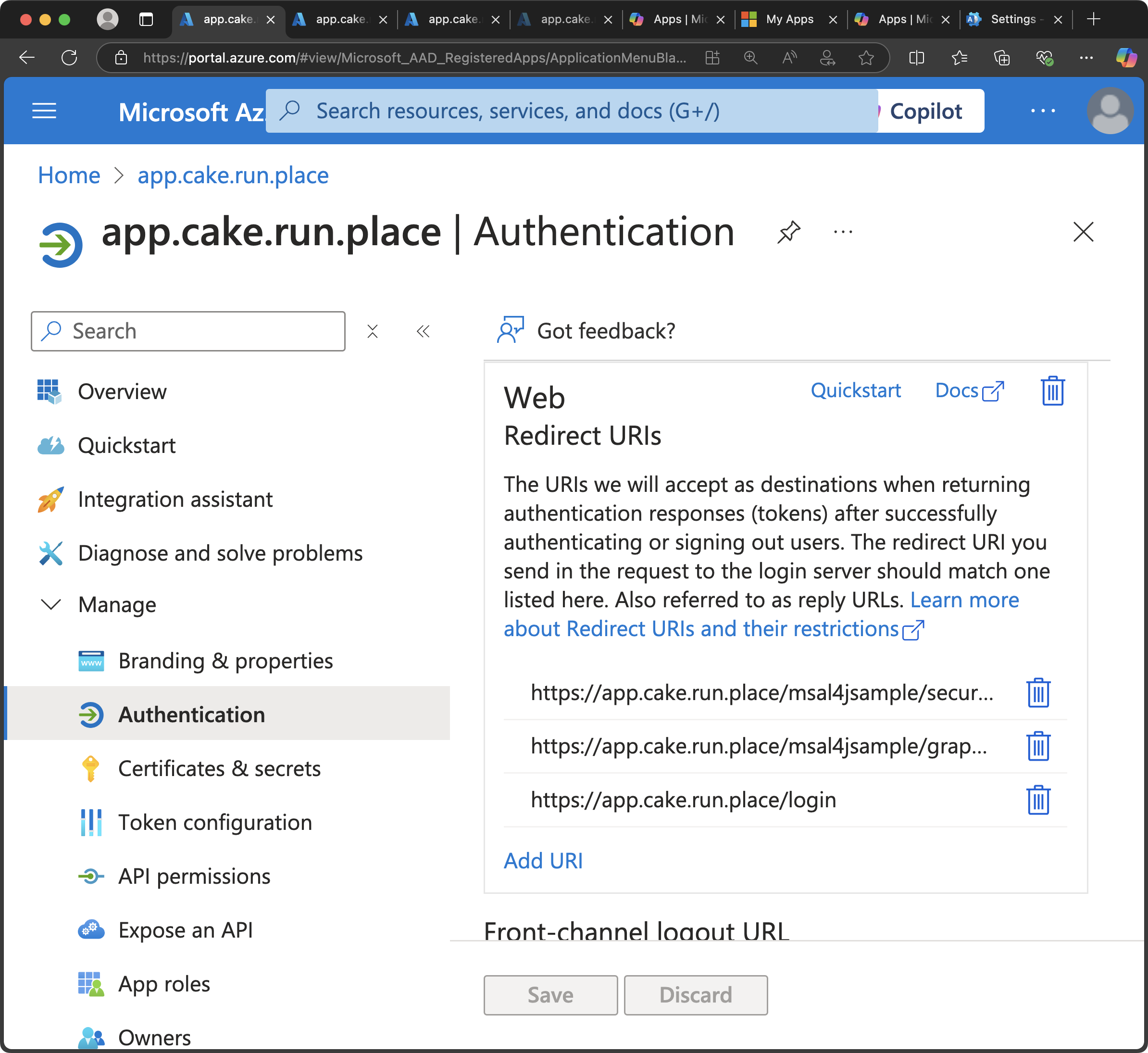Screen dimensions: 1148x1053
Task: Open the Token configuration page
Action: click(215, 822)
